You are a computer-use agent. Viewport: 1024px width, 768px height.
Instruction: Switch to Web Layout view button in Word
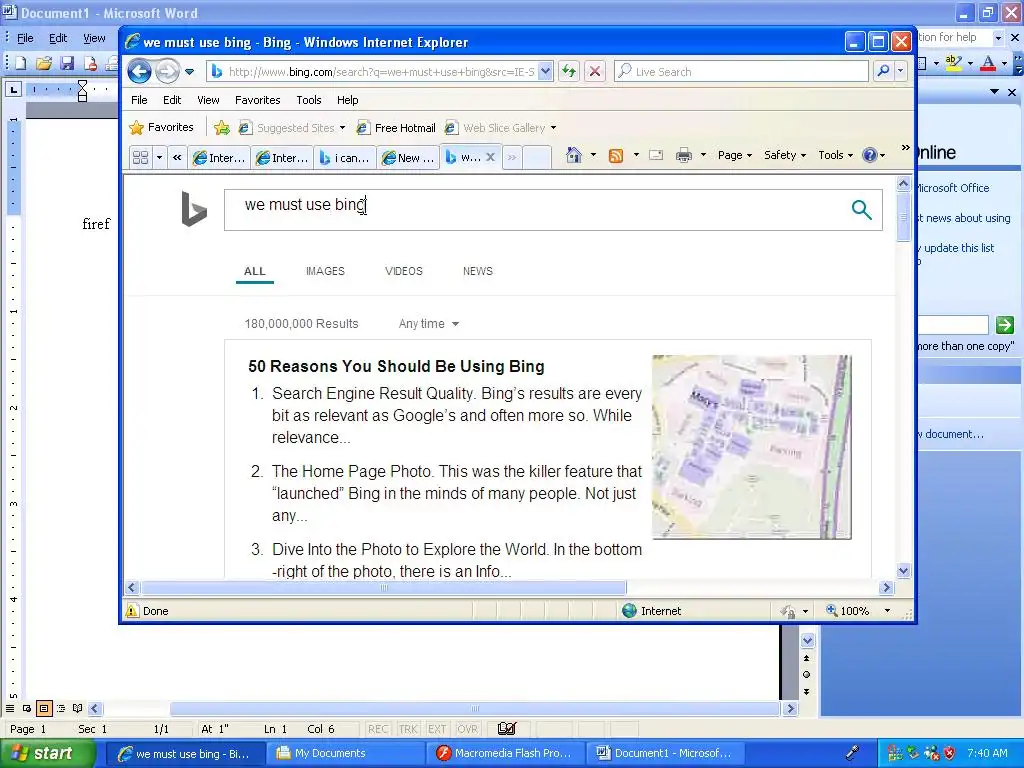point(27,708)
